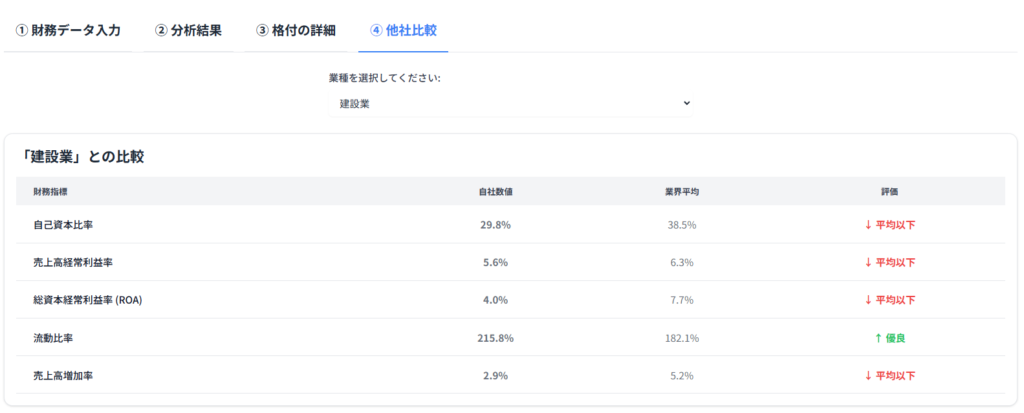Click the 総資本経常利益率 (ROA) row label
The image size is (1024, 413).
tap(88, 300)
